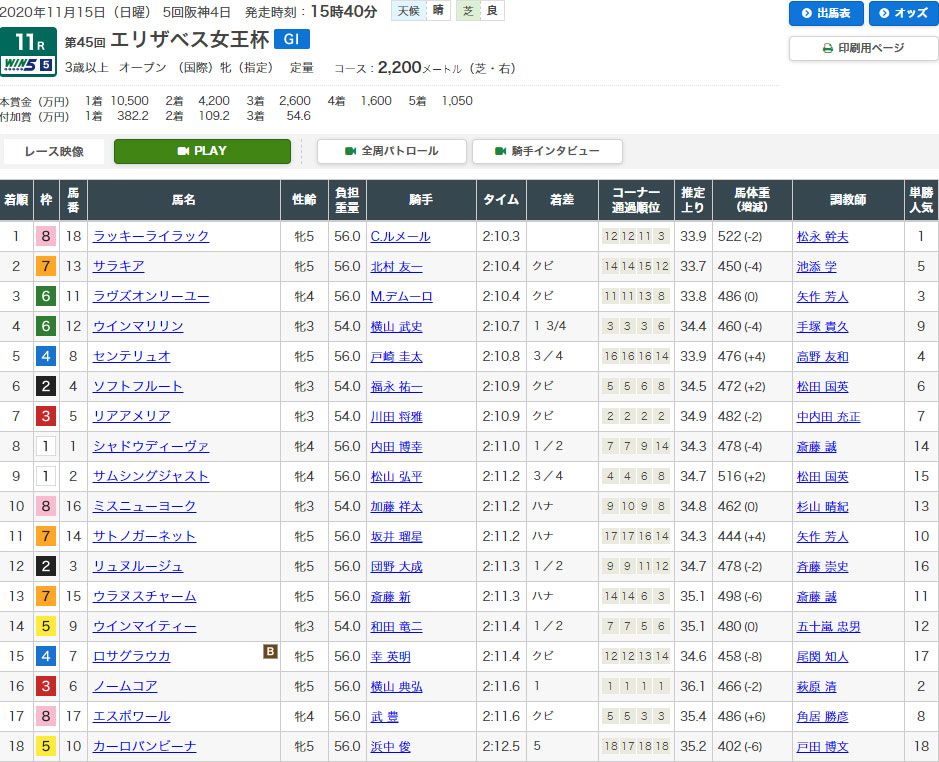Screen dimensions: 939x762
Task: Click the WIN5 badge icon
Action: [28, 65]
